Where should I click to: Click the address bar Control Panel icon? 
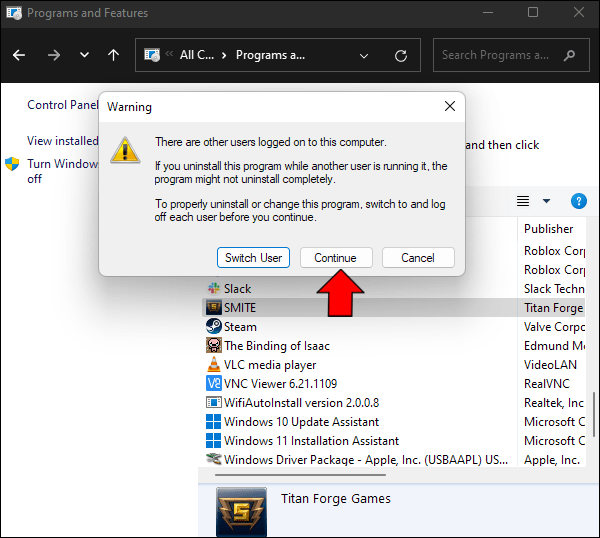152,55
